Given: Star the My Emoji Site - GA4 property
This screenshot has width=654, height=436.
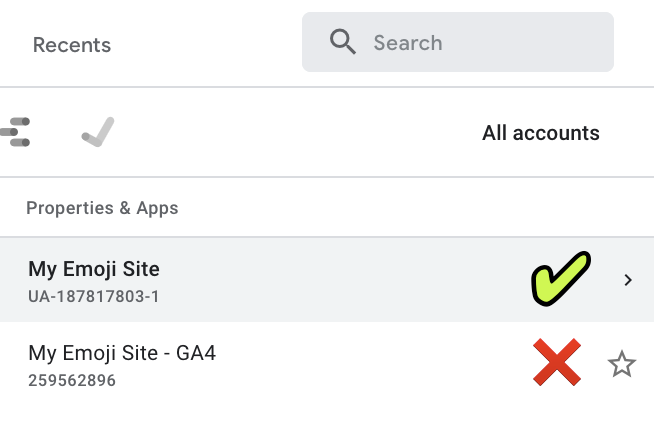Looking at the screenshot, I should [x=622, y=365].
